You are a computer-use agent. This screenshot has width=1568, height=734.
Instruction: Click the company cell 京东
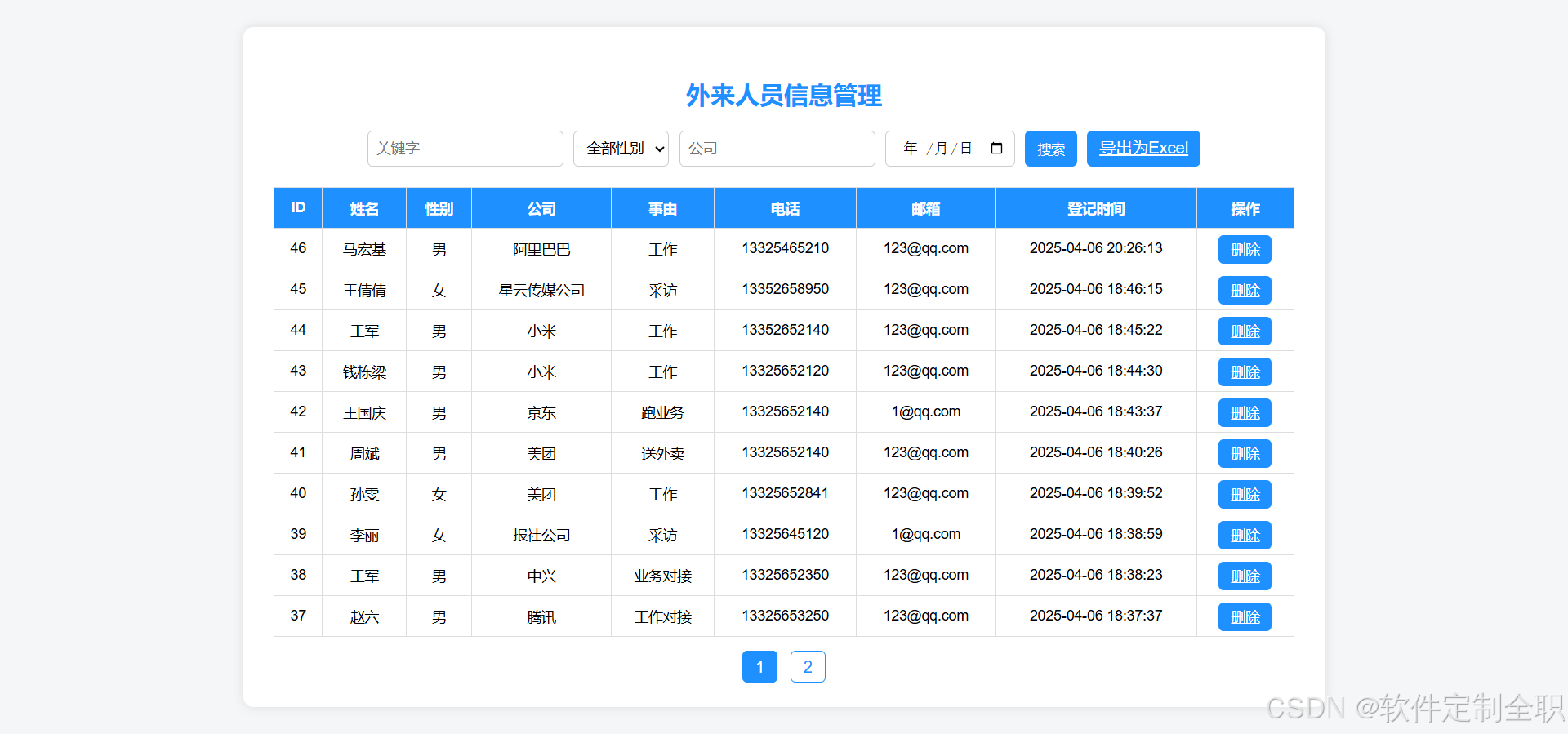pyautogui.click(x=541, y=412)
